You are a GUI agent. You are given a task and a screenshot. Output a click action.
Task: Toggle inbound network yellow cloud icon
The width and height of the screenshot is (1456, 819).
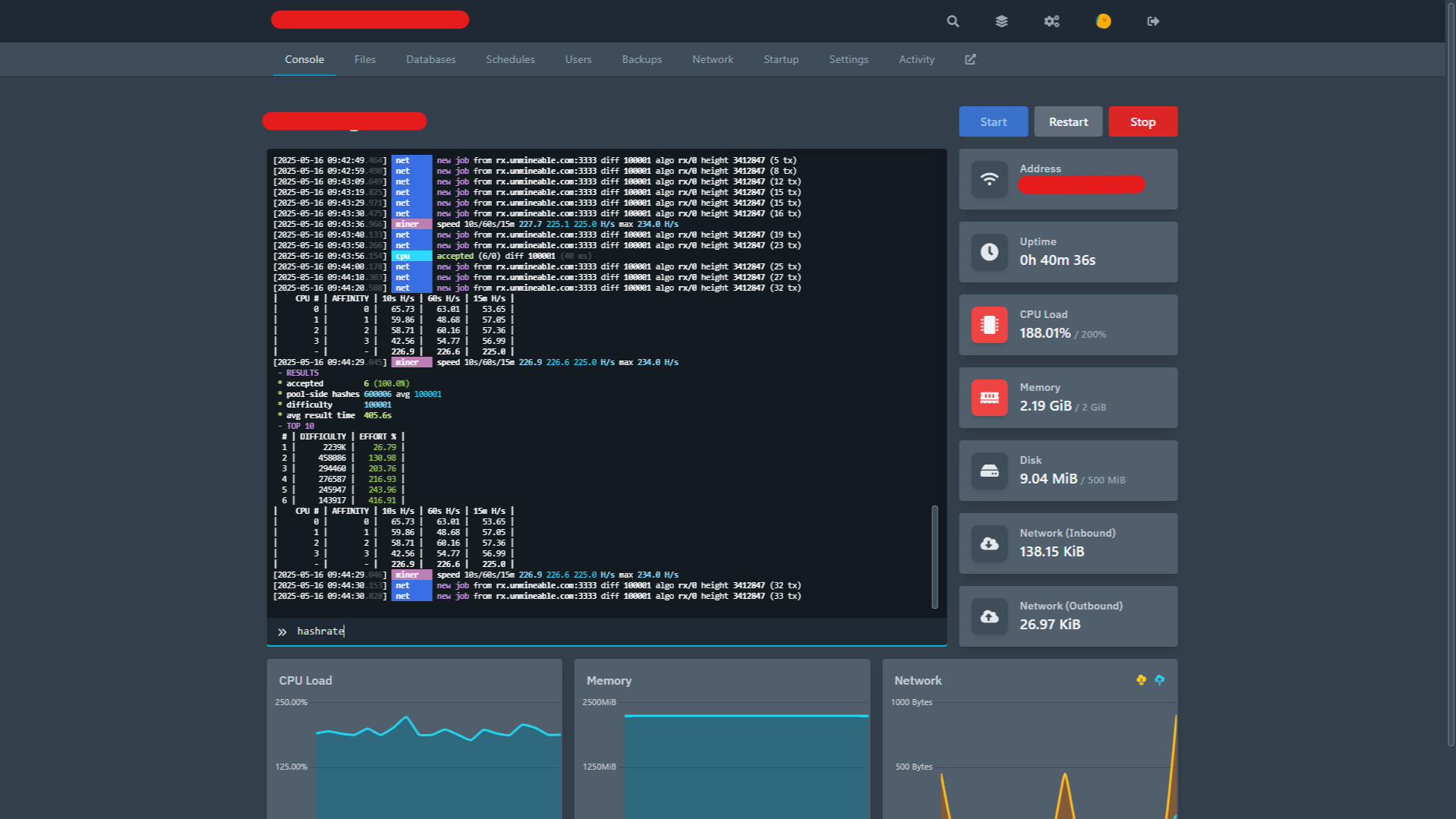coord(1141,680)
